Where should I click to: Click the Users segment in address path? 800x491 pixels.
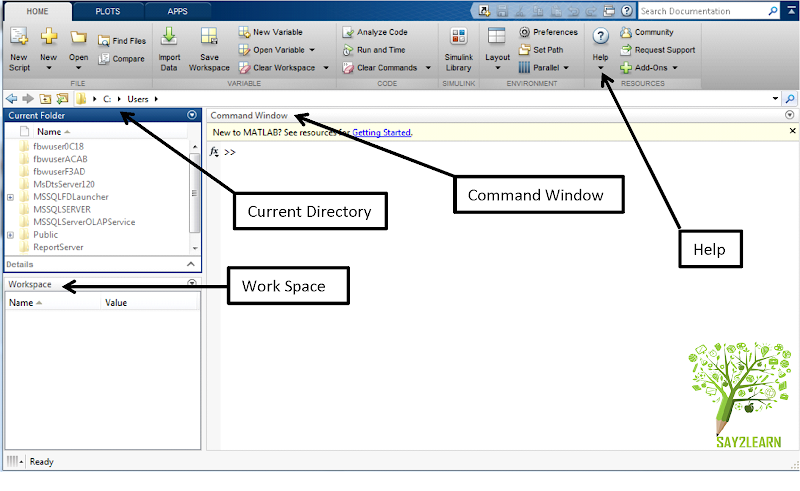[x=138, y=99]
